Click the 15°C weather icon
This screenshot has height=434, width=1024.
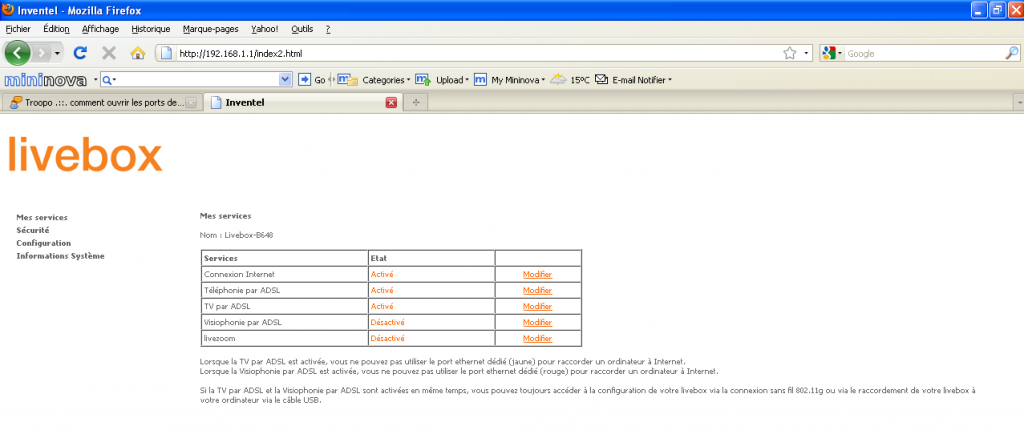pyautogui.click(x=558, y=80)
